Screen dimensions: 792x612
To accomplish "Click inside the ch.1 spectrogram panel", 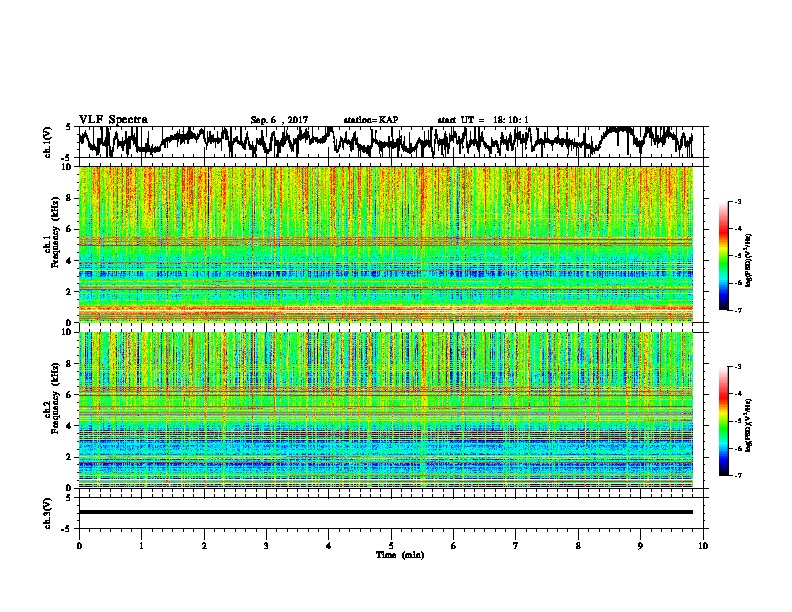I will [385, 244].
